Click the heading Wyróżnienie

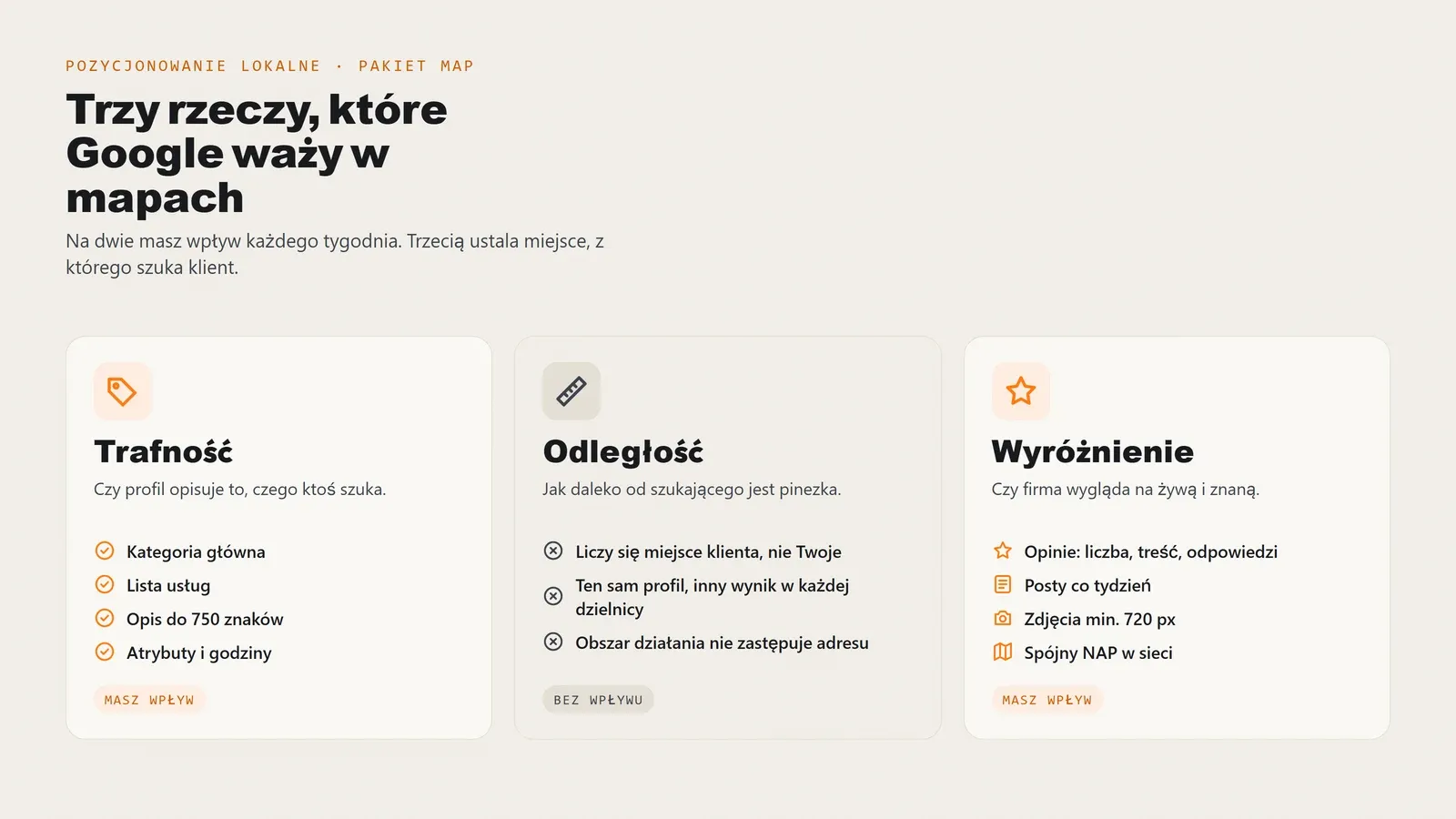point(1093,451)
